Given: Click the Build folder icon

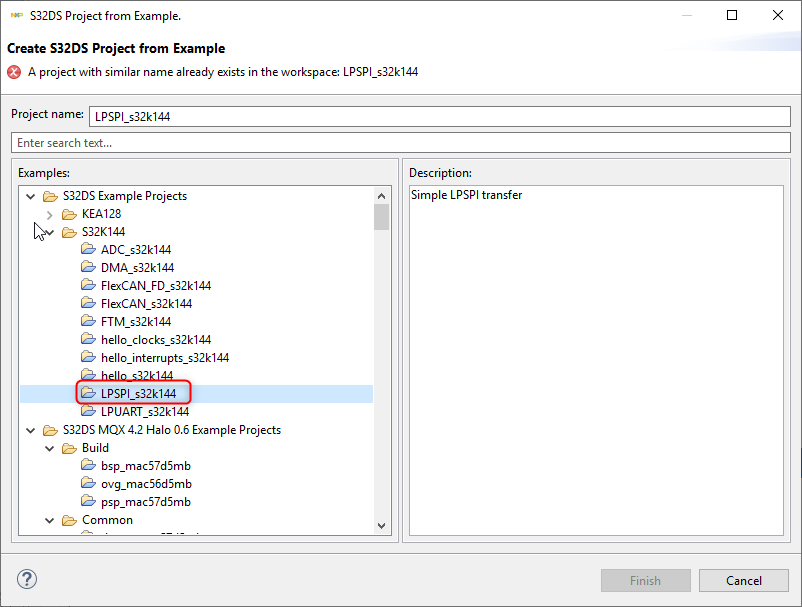Looking at the screenshot, I should (x=70, y=448).
